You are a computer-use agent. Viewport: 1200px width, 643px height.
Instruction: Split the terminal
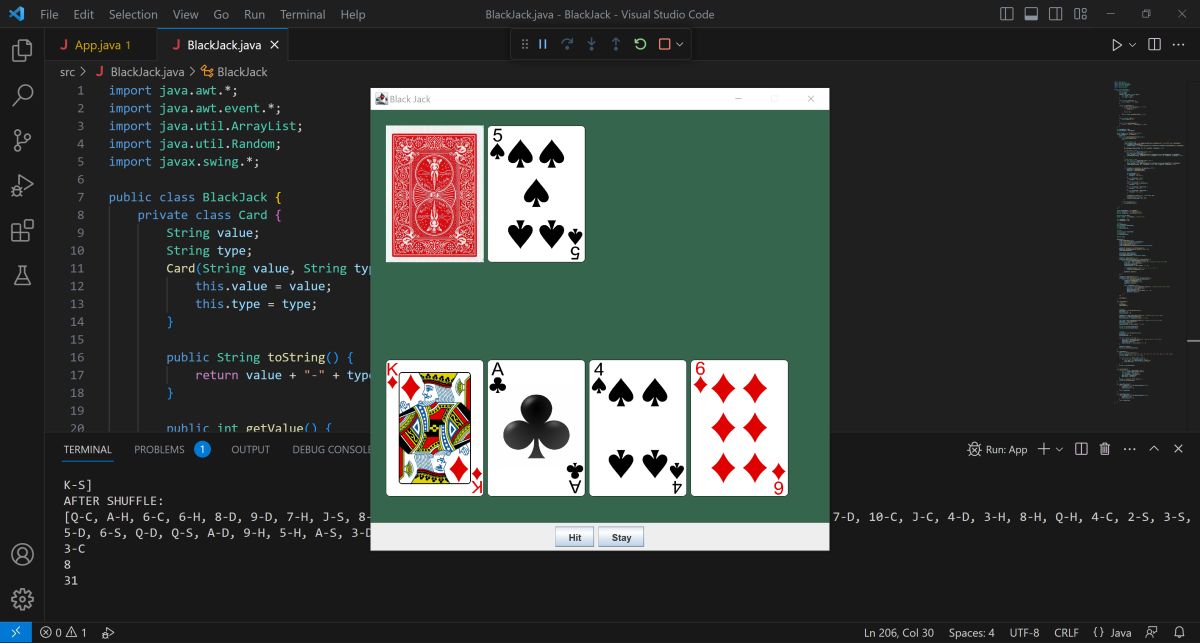click(x=1081, y=449)
